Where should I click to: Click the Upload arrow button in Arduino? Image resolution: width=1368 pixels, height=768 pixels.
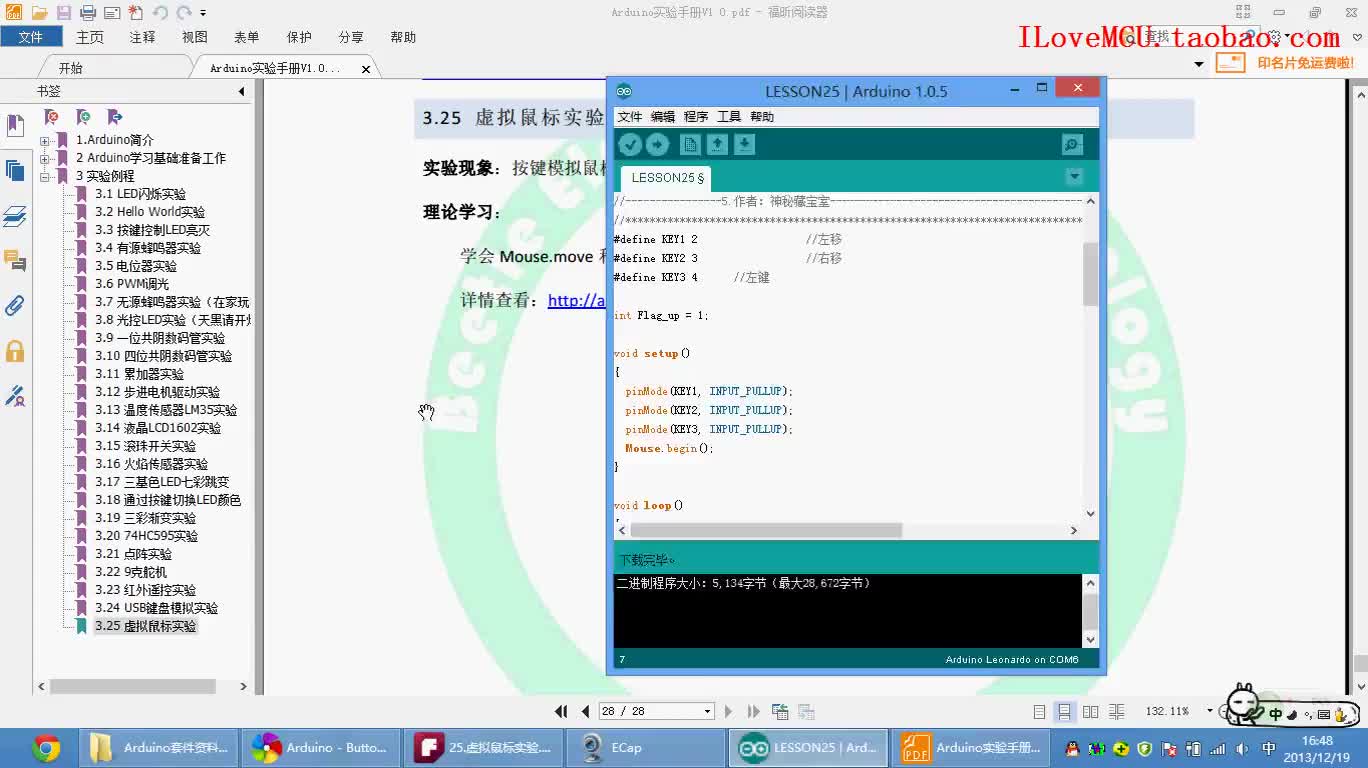tap(657, 145)
